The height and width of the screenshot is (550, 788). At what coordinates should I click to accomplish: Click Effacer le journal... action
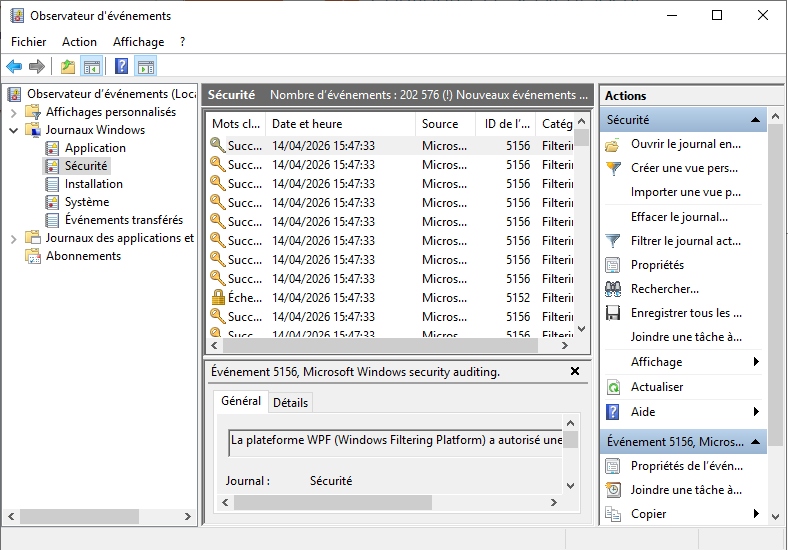pos(679,217)
